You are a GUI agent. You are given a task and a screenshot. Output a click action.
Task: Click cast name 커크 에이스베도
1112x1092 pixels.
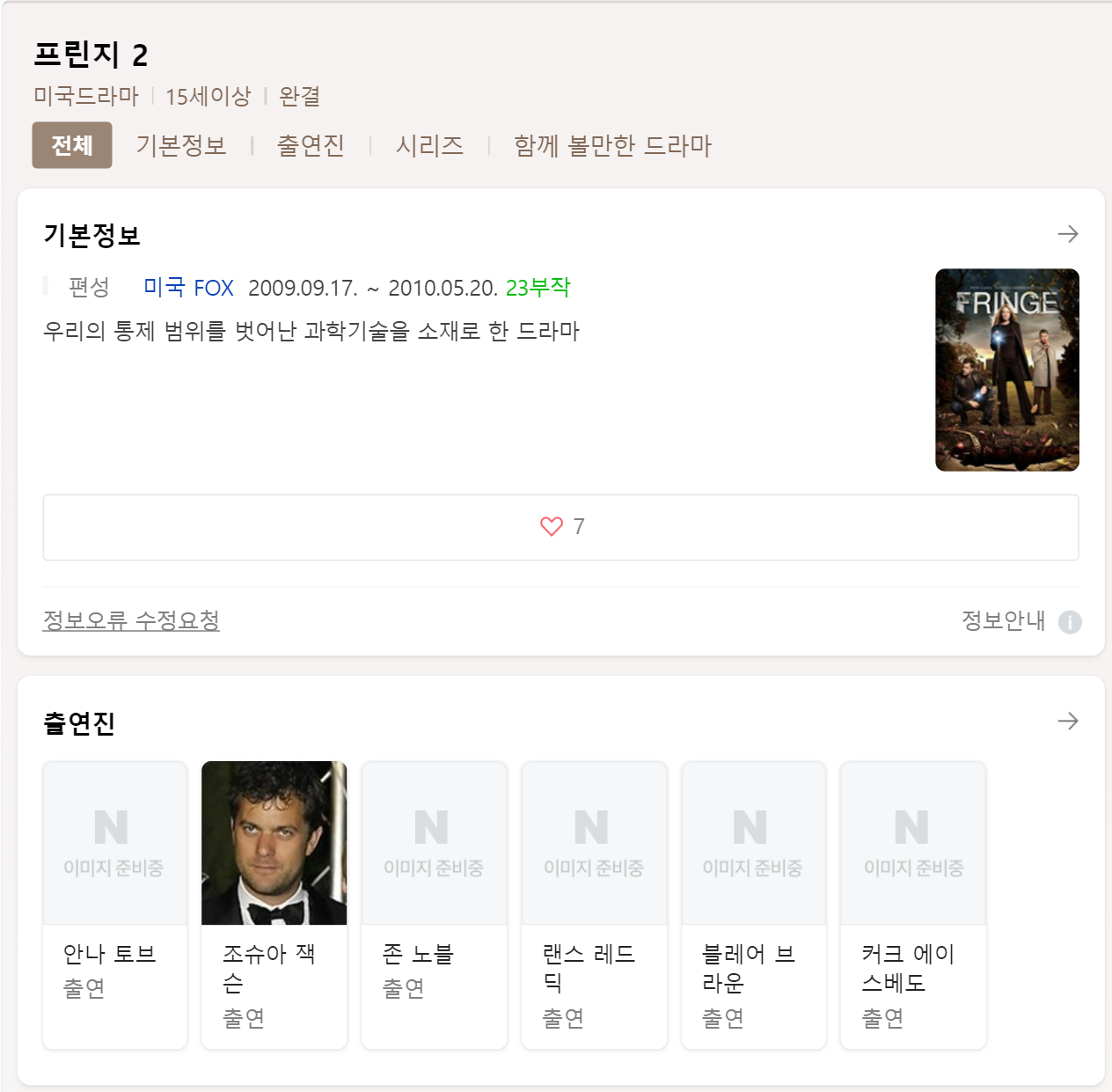(908, 968)
